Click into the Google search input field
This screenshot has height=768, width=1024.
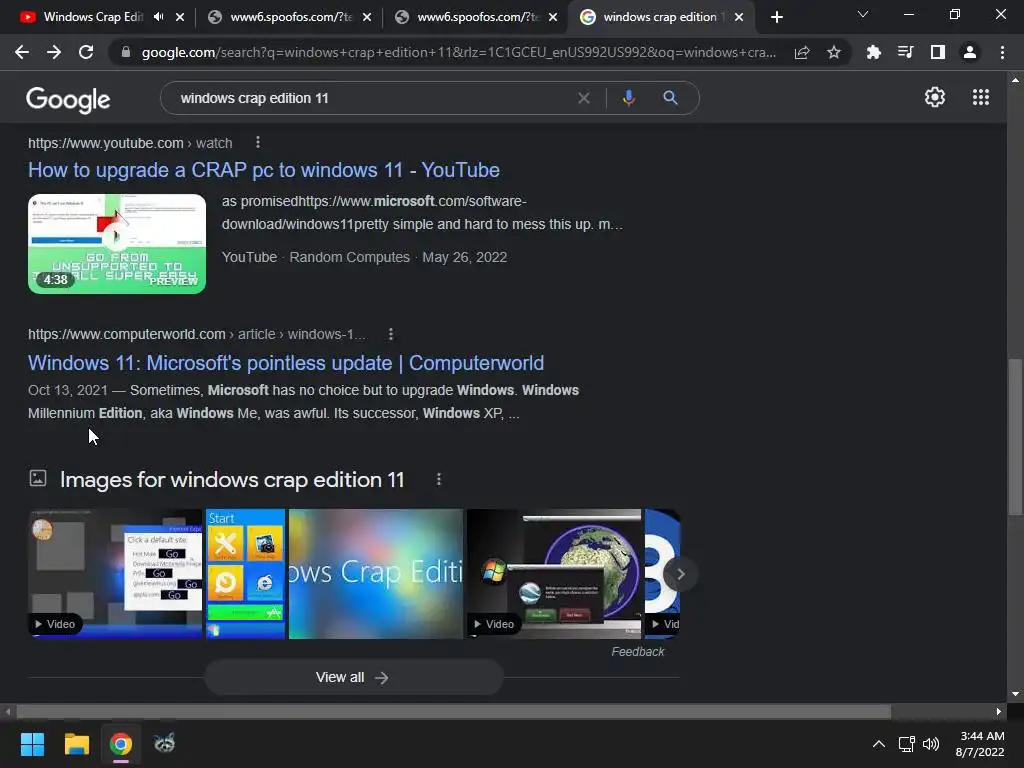pyautogui.click(x=372, y=98)
